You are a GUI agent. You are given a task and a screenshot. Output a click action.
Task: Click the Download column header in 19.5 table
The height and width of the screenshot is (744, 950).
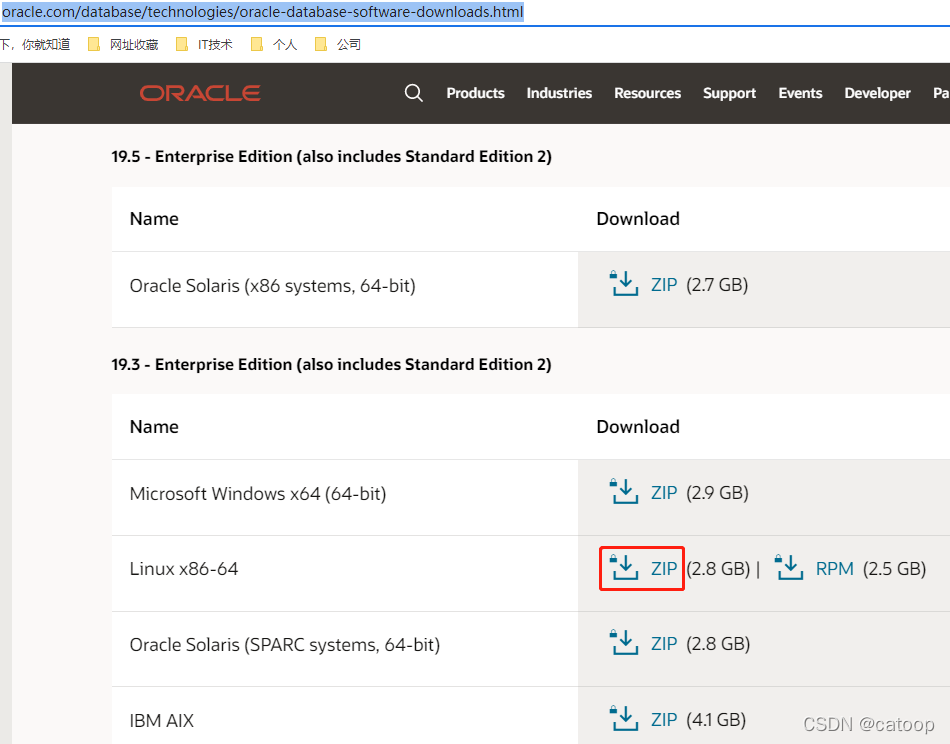(x=638, y=219)
